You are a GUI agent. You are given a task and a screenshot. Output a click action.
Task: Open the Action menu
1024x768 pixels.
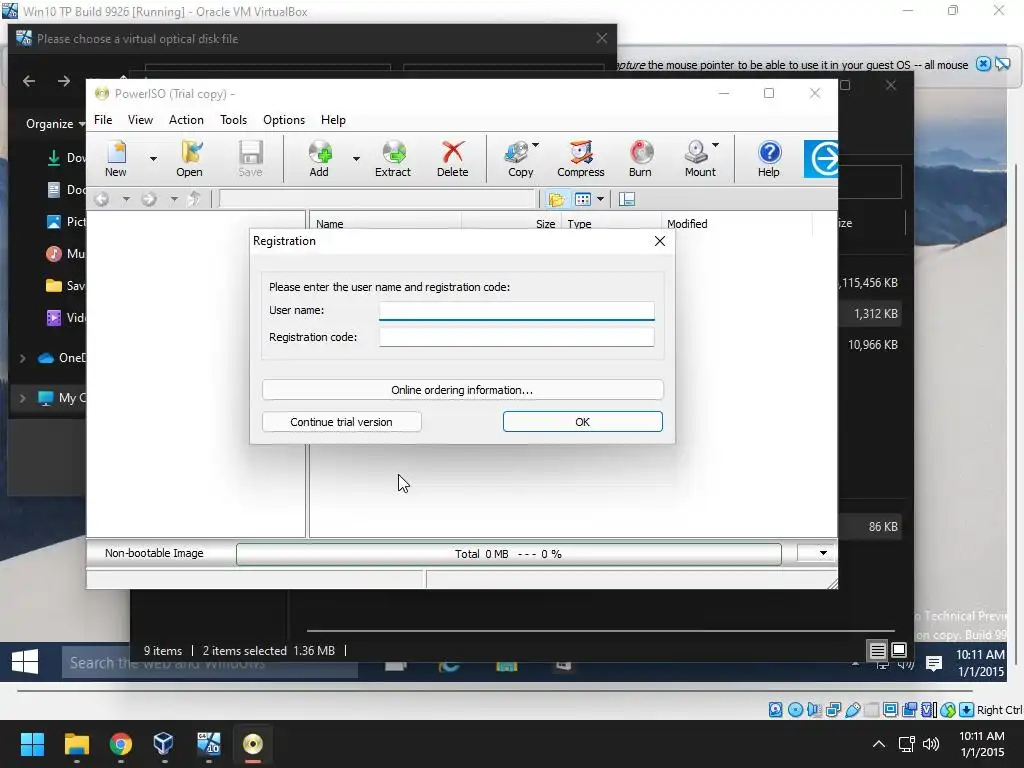pyautogui.click(x=186, y=120)
